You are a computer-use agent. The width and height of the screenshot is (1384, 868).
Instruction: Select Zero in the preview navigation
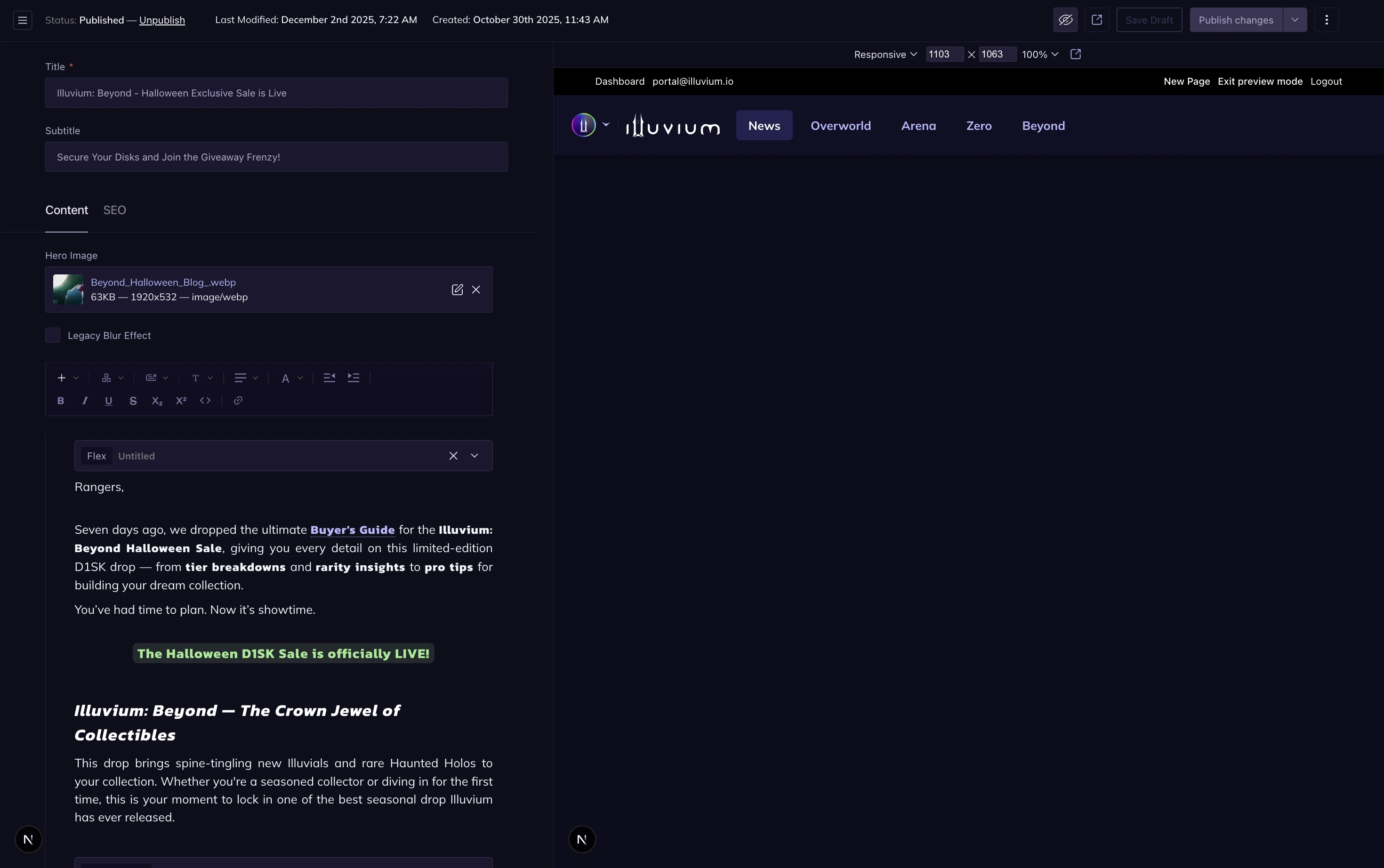[x=979, y=125]
